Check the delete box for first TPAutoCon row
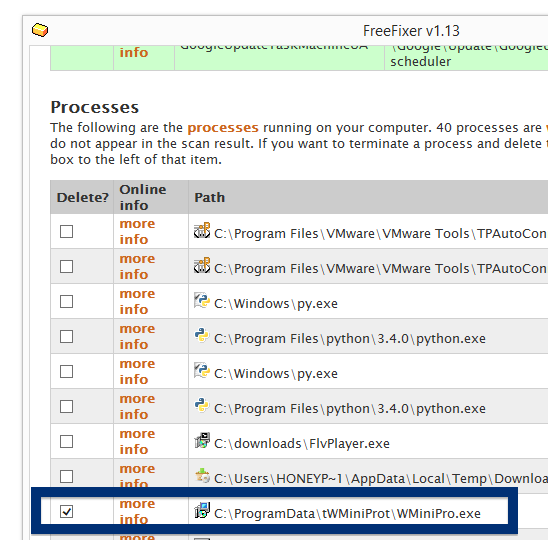 pyautogui.click(x=66, y=231)
